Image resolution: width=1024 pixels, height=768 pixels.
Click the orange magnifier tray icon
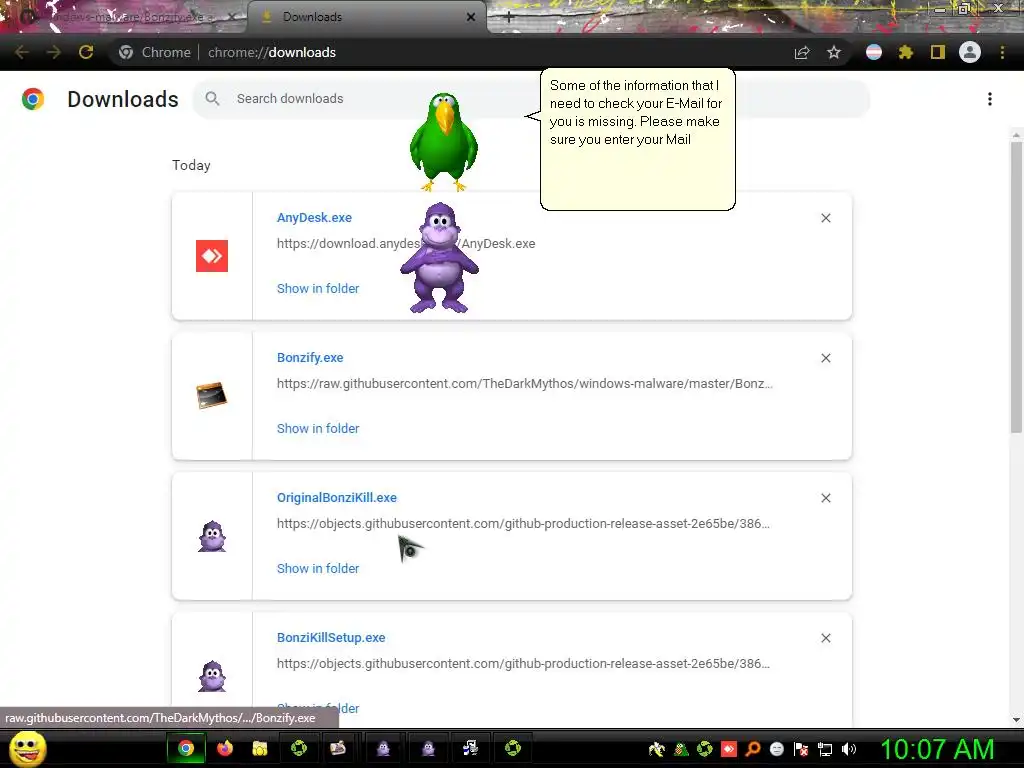(x=753, y=749)
